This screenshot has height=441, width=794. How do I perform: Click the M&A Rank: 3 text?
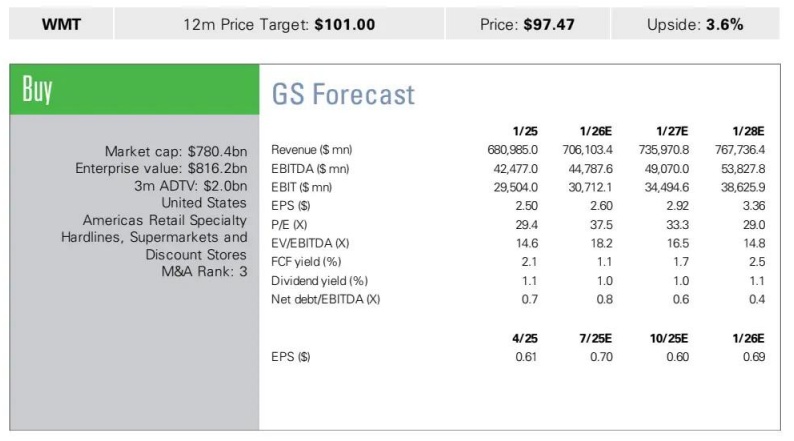click(x=204, y=270)
